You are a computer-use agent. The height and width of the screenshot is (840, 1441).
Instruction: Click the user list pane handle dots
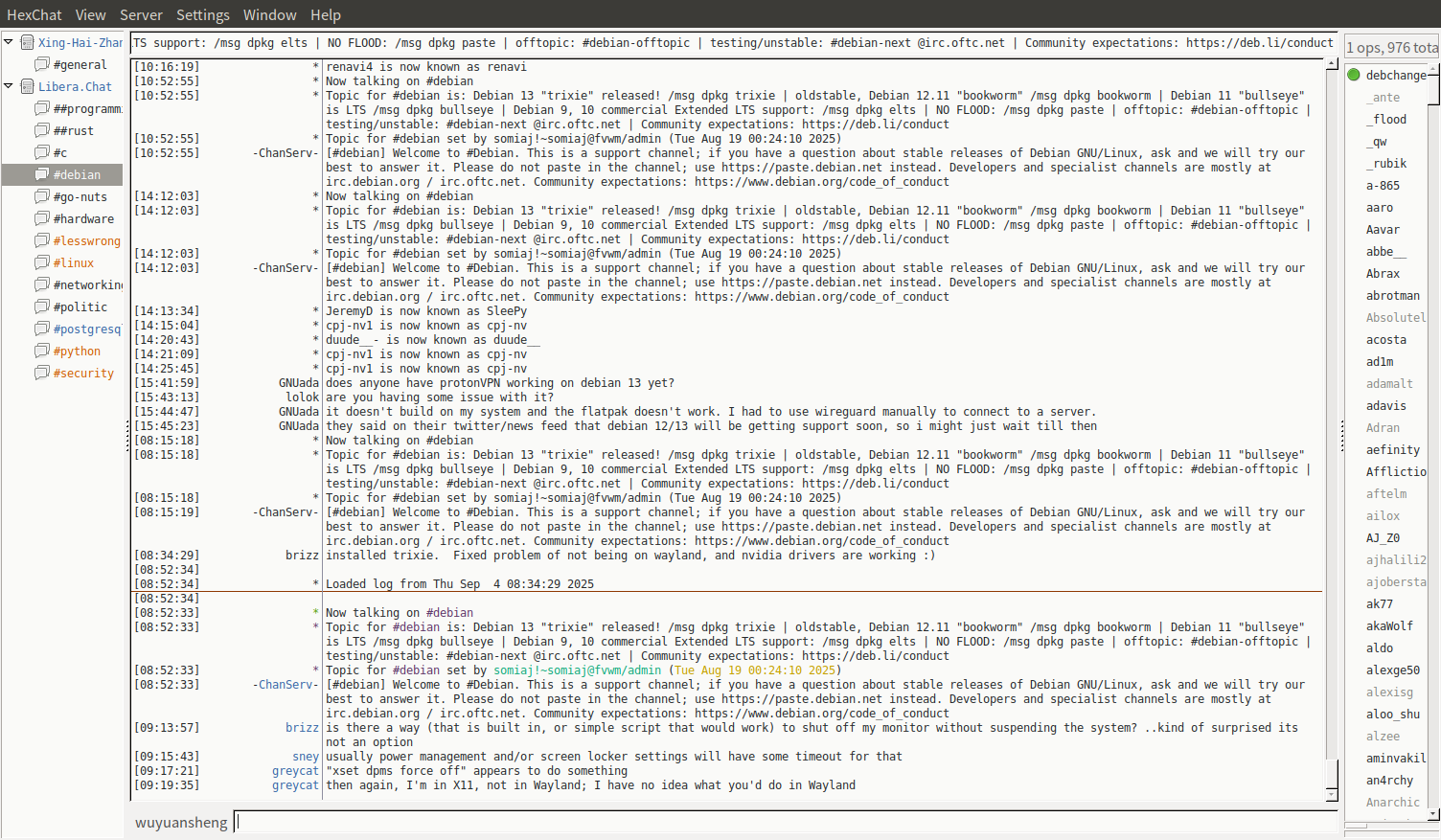pyautogui.click(x=1341, y=436)
